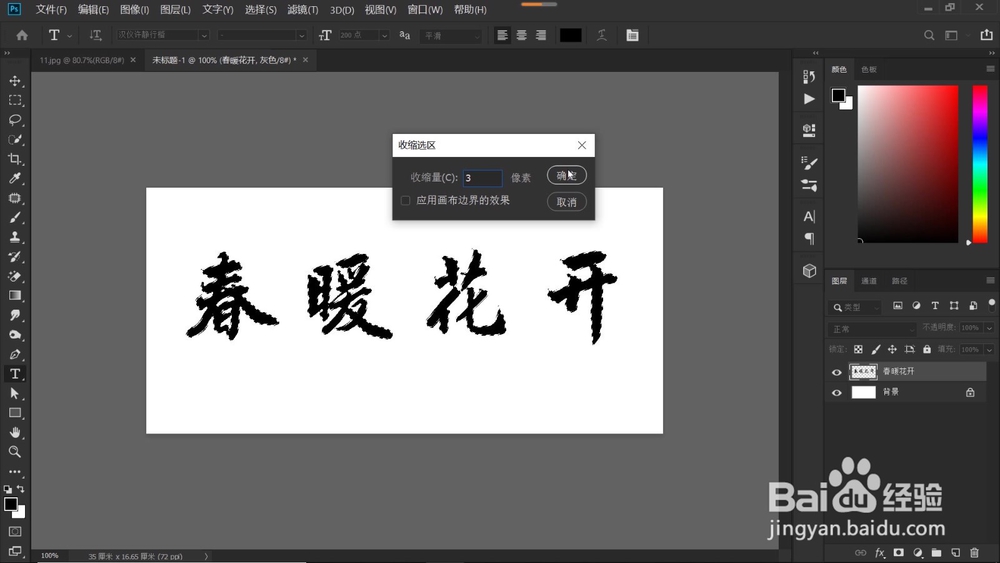Viewport: 1000px width, 563px height.
Task: Toggle filter for pixel layers
Action: point(897,306)
